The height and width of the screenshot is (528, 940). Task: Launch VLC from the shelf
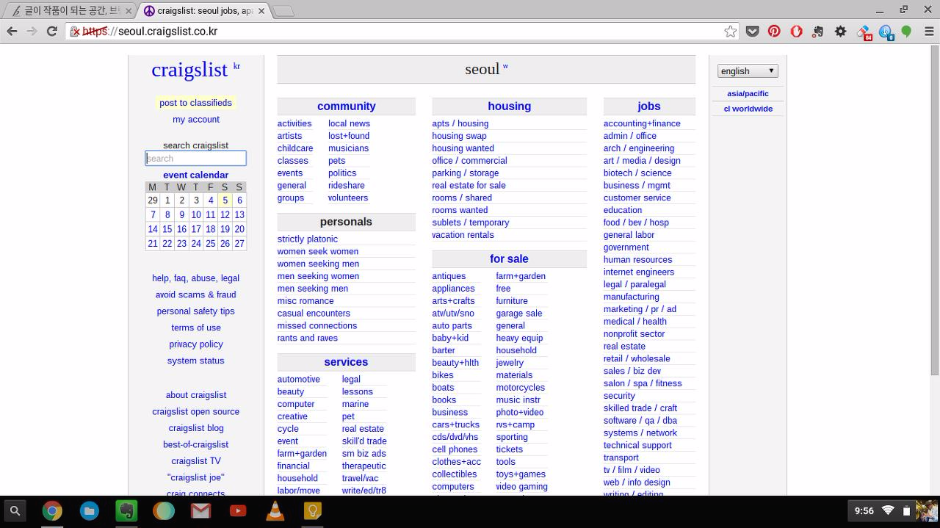pyautogui.click(x=275, y=511)
